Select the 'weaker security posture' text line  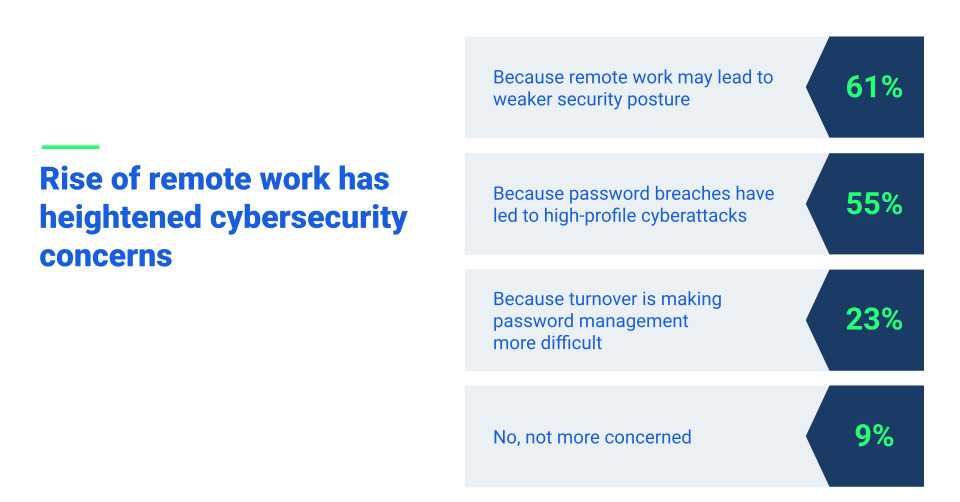point(591,99)
